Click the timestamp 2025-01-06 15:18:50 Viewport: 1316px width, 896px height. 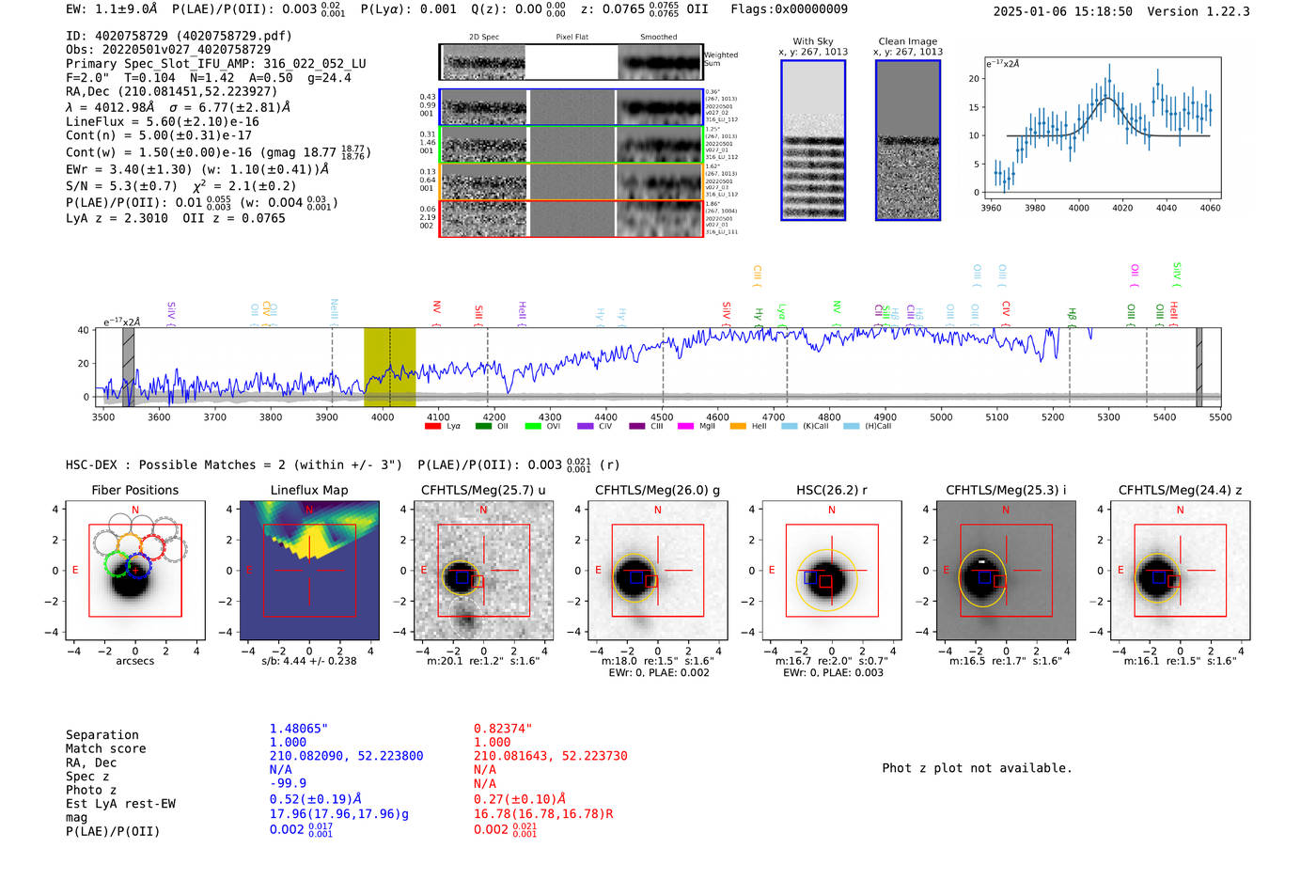click(x=1062, y=11)
